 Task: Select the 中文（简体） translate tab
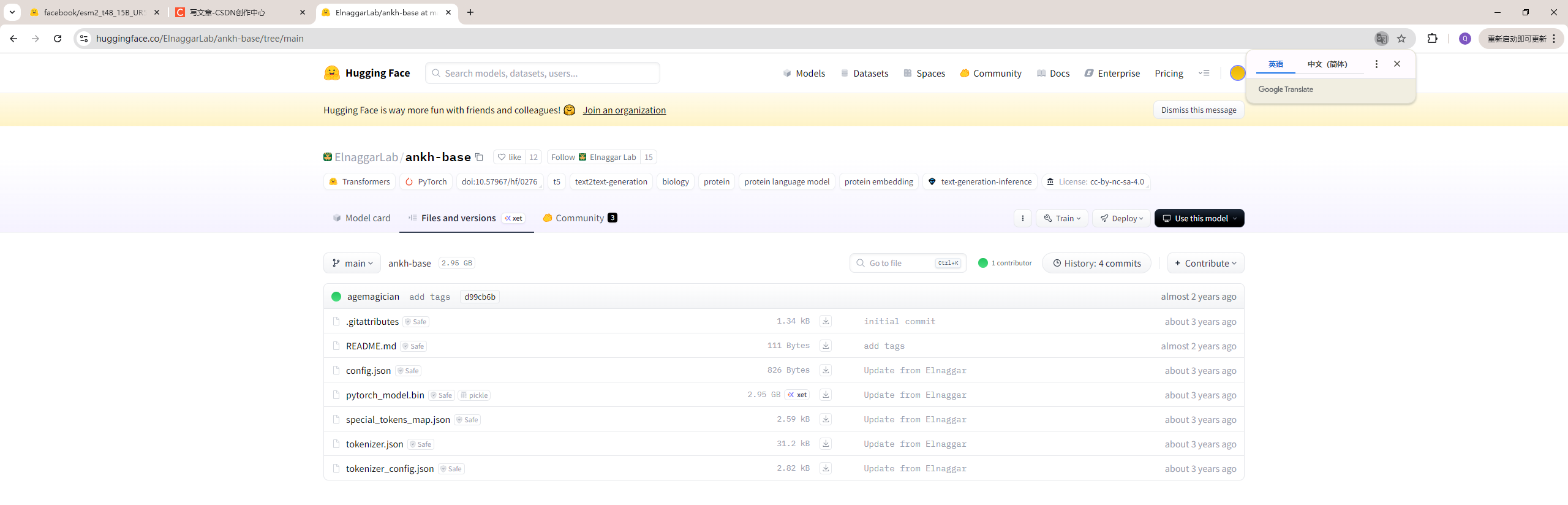[1327, 64]
